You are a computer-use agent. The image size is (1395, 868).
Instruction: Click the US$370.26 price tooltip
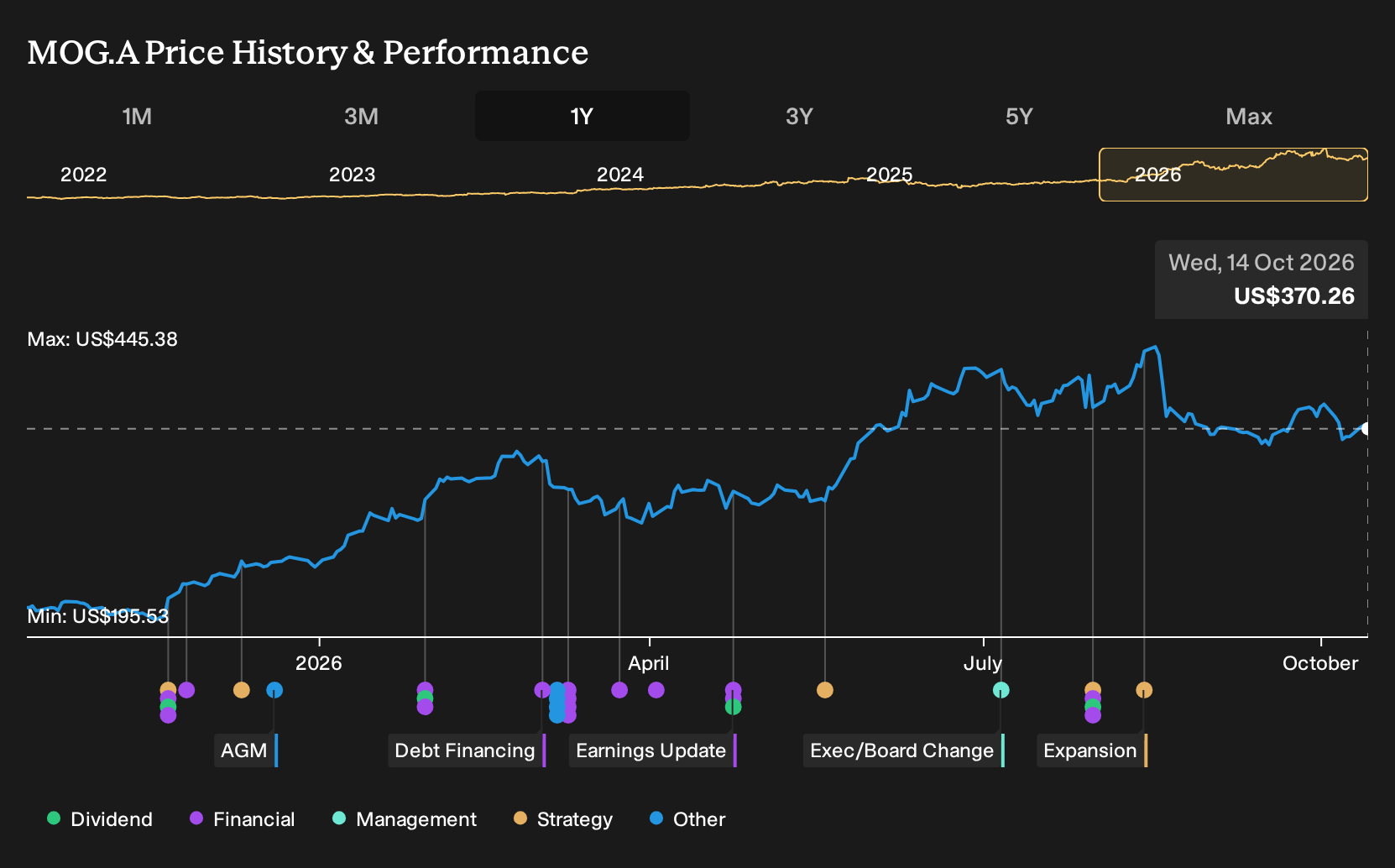pos(1262,280)
